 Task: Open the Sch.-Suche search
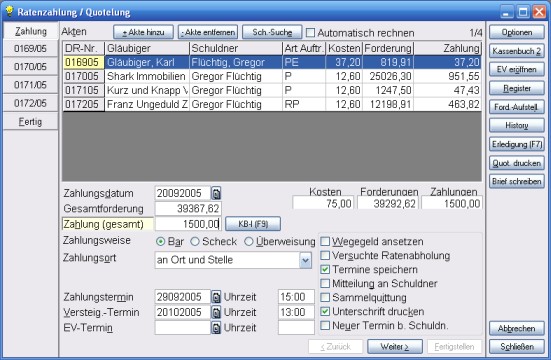(x=272, y=32)
